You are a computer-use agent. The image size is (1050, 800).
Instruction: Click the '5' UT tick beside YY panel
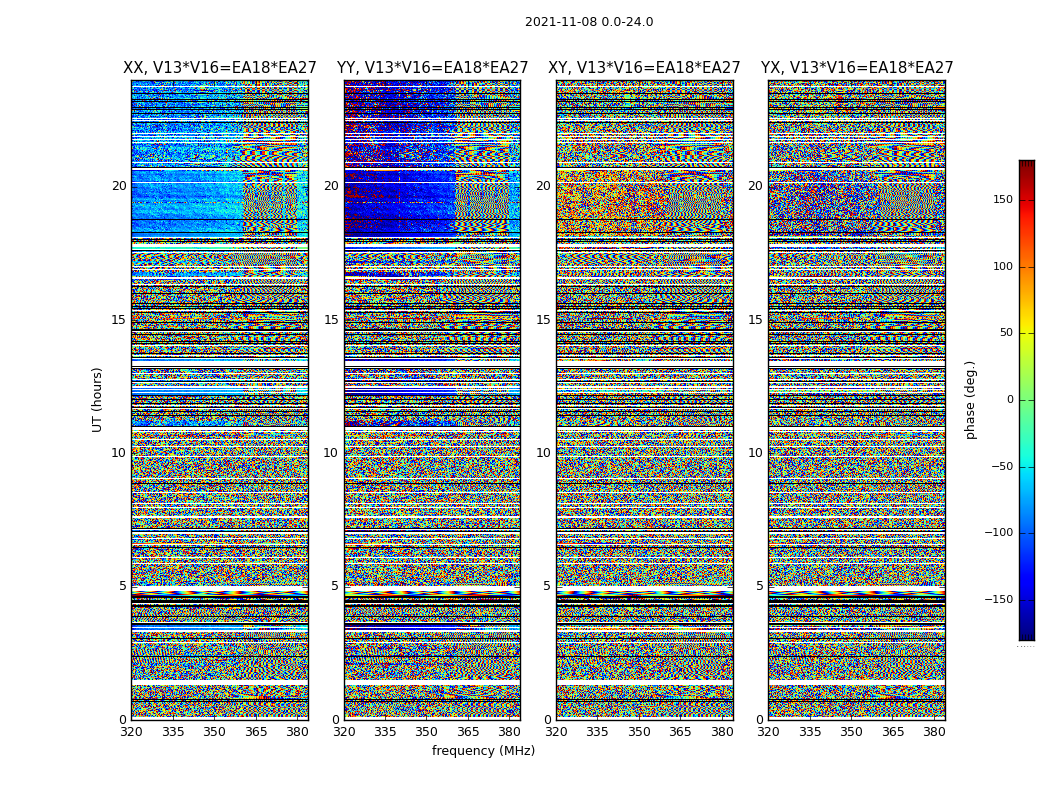click(335, 586)
